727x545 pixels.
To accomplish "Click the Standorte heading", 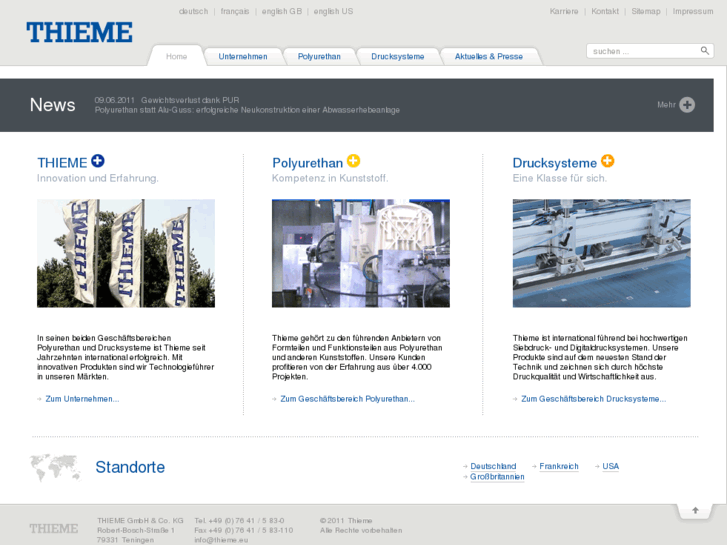I will coord(130,467).
